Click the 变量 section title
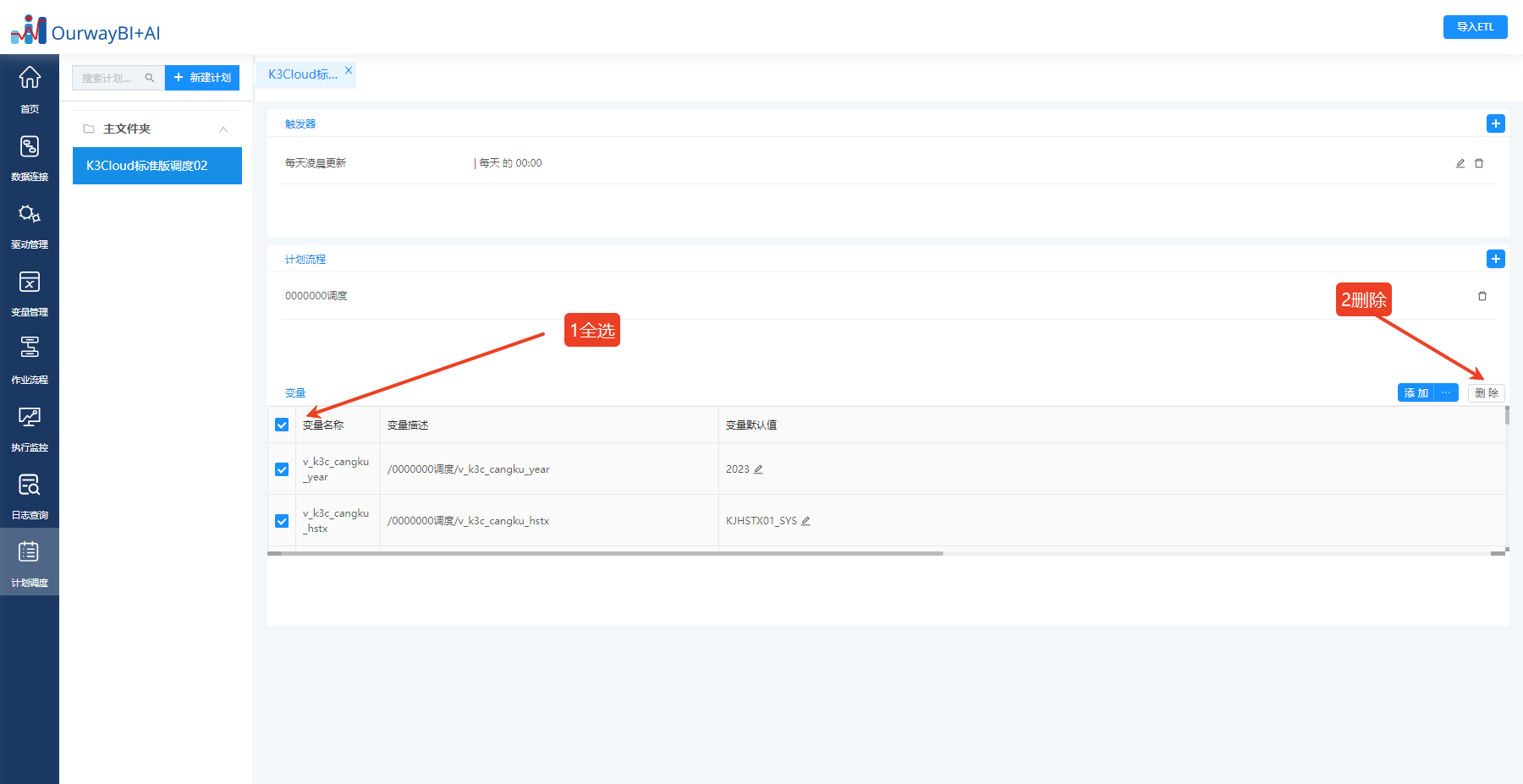Screen dimensions: 1523x784 click(x=295, y=393)
